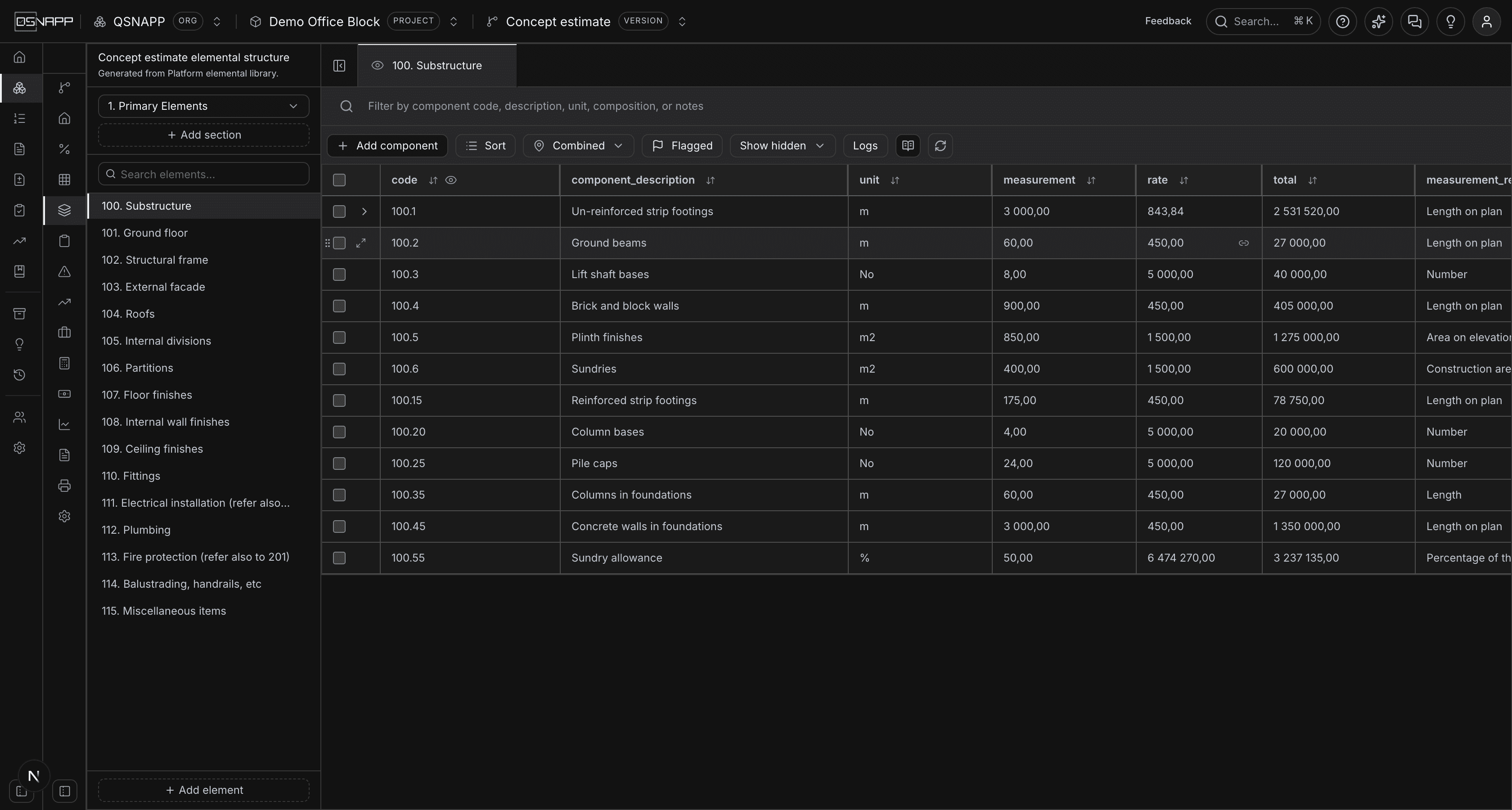
Task: Open the table grid icon in second sidebar
Action: click(64, 180)
